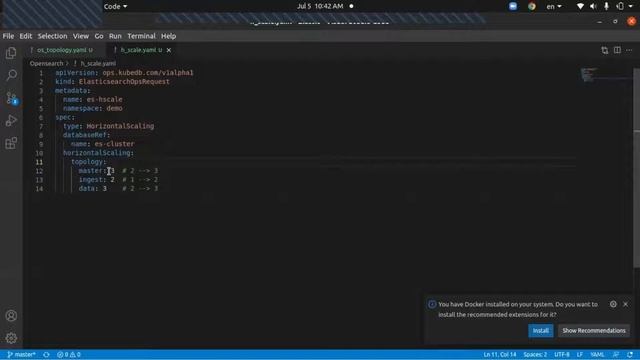Open the feedback icon in status bar

pos(616,355)
